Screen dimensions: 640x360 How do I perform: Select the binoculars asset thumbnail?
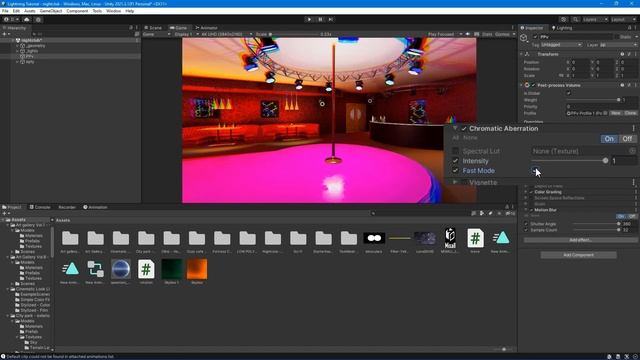pos(374,238)
